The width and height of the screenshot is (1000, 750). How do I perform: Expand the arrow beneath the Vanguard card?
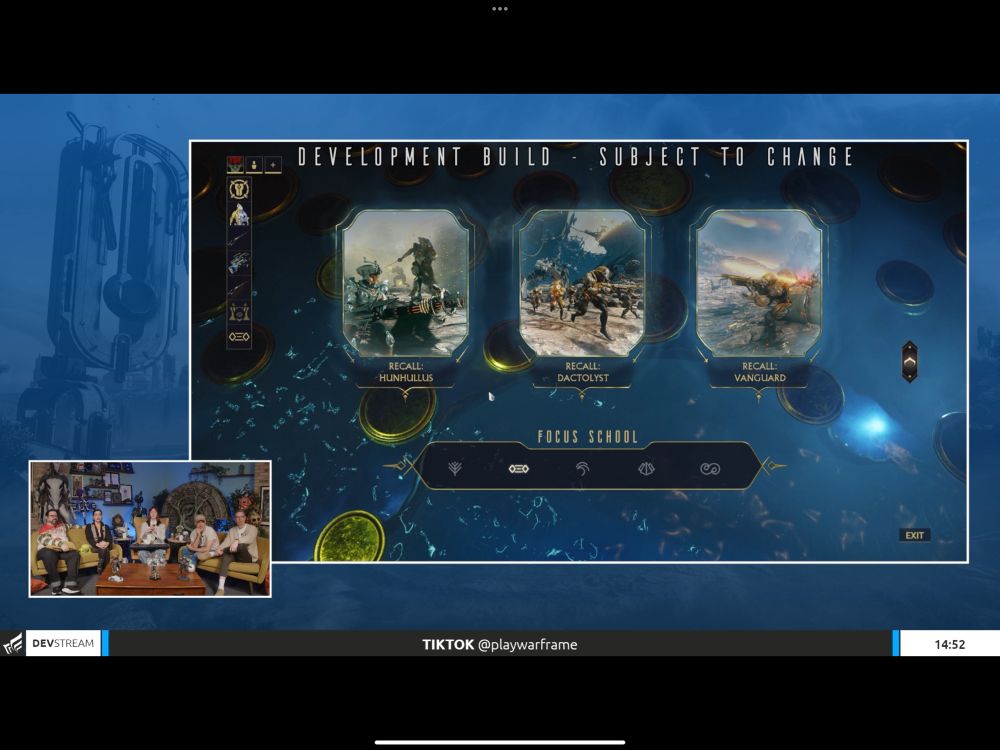(758, 395)
